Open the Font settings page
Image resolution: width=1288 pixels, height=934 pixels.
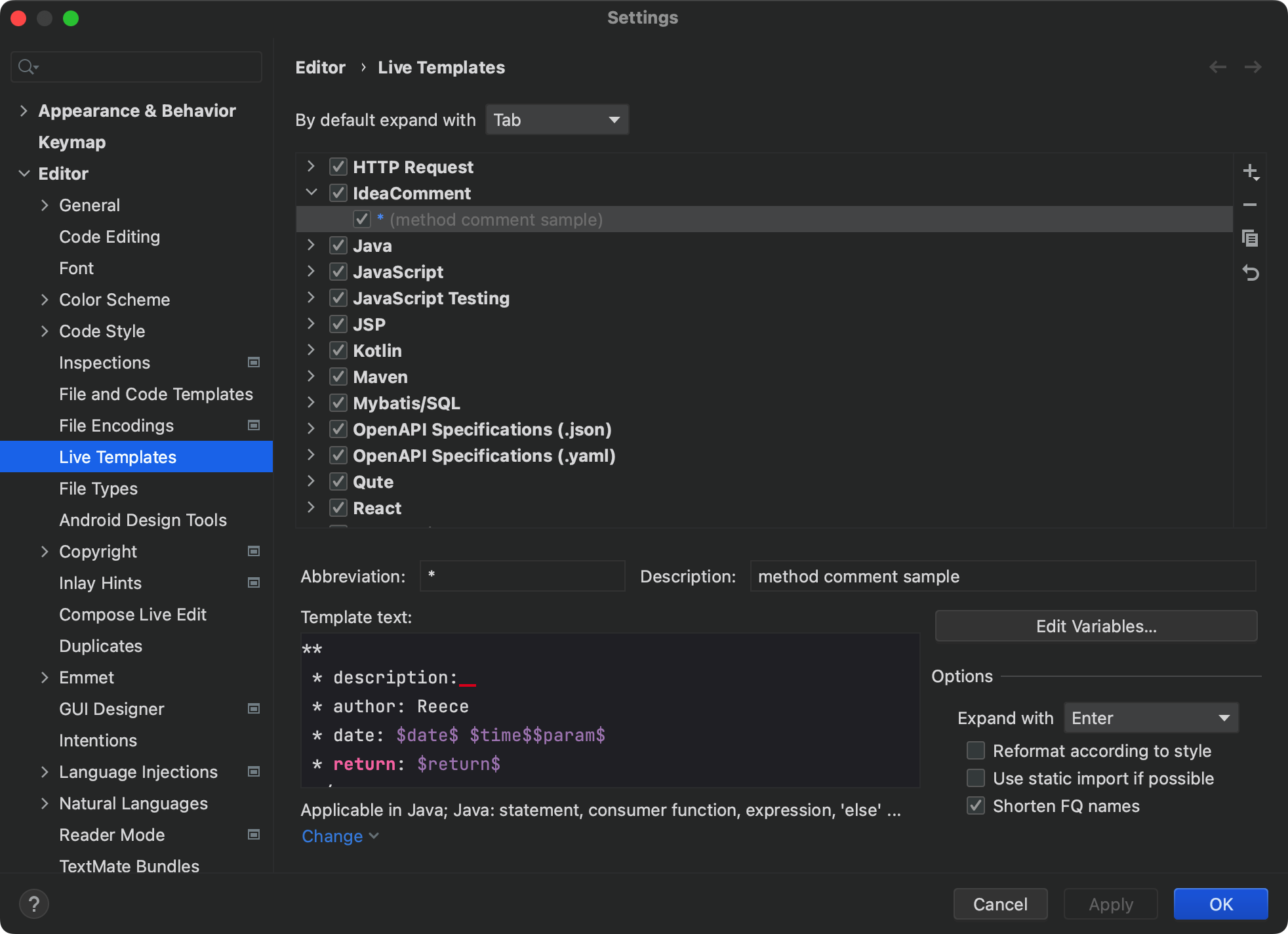[76, 268]
